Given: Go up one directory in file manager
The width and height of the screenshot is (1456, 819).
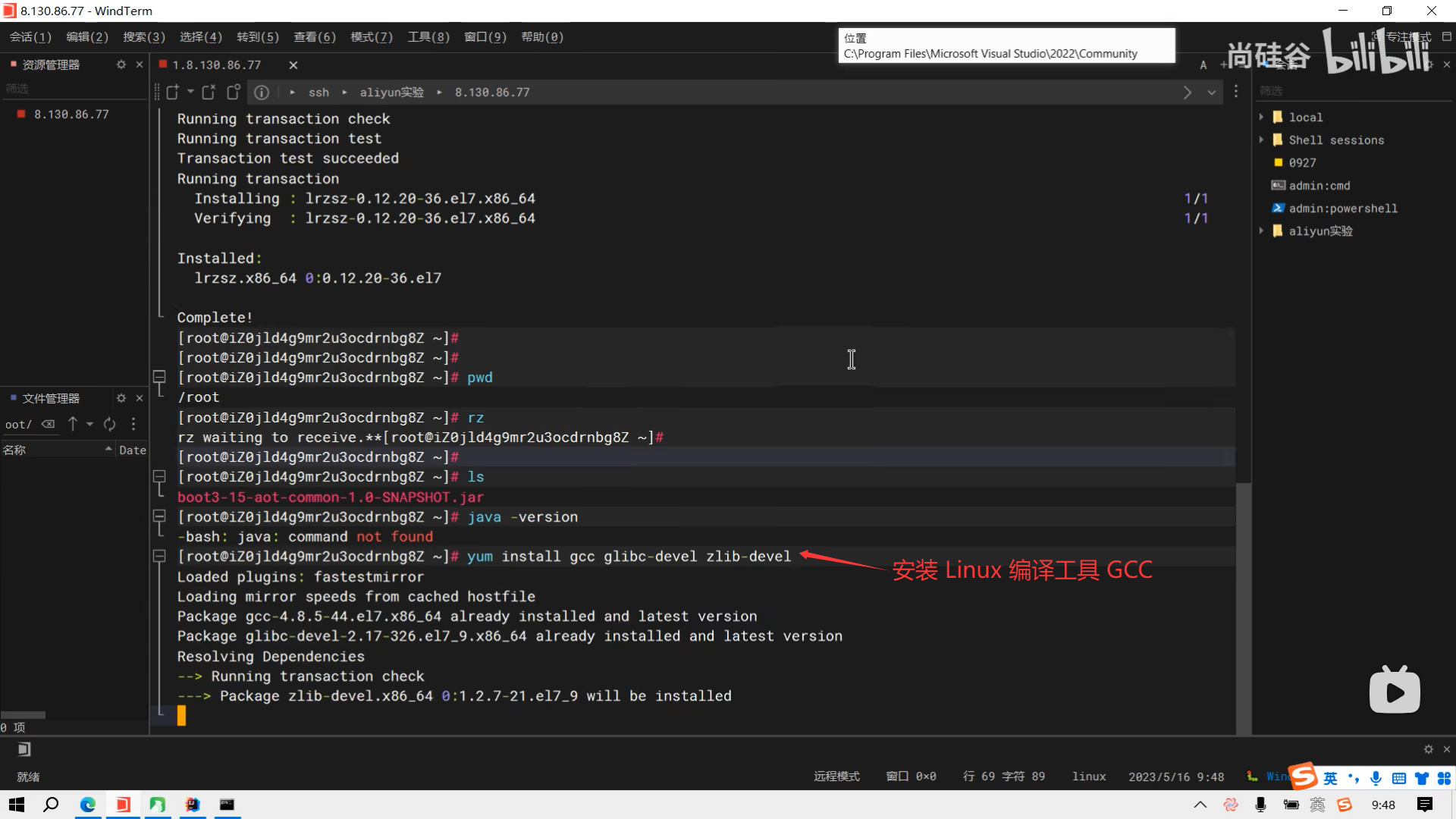Looking at the screenshot, I should (x=73, y=424).
